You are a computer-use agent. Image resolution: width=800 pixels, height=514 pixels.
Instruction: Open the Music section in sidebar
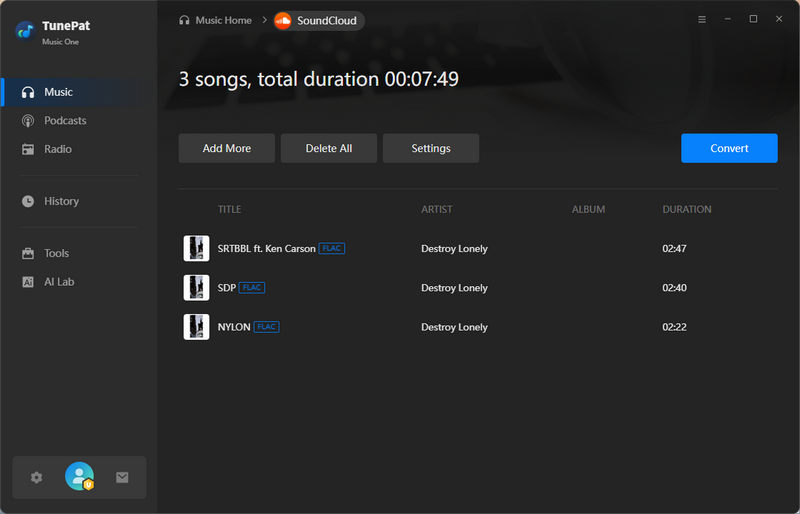tap(58, 92)
